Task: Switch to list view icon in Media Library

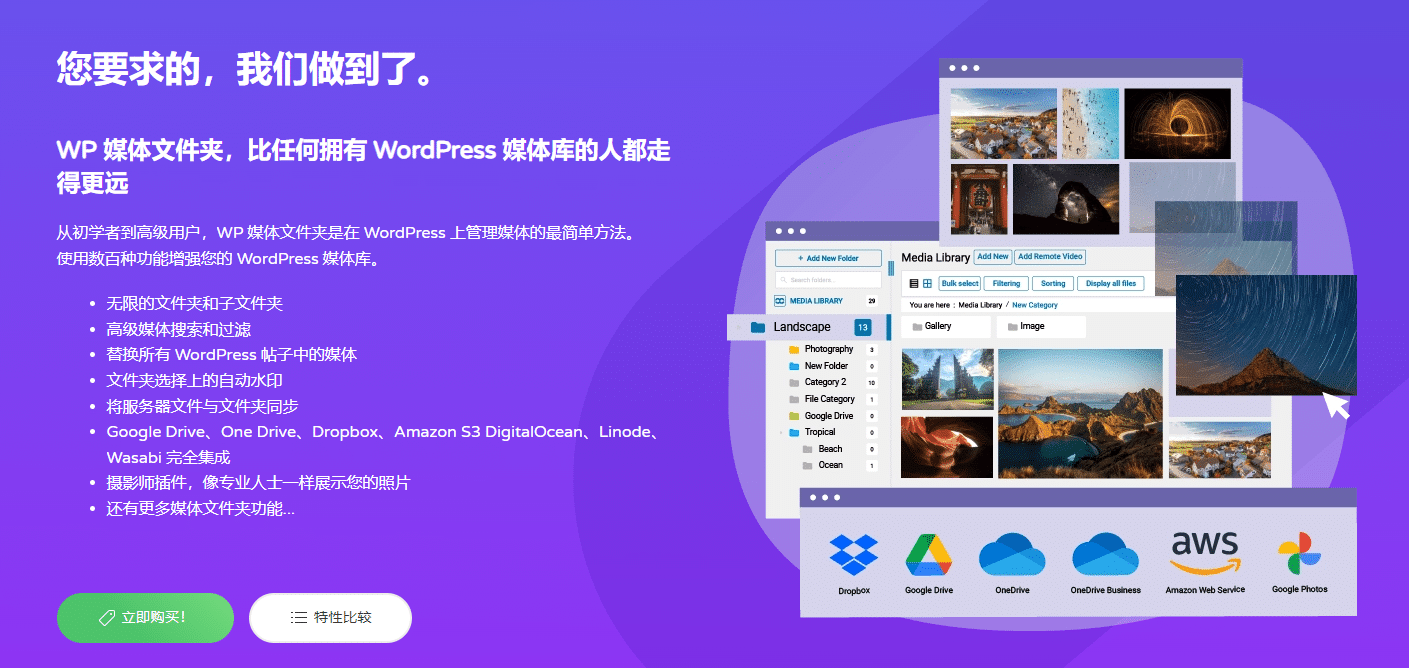Action: coord(913,284)
